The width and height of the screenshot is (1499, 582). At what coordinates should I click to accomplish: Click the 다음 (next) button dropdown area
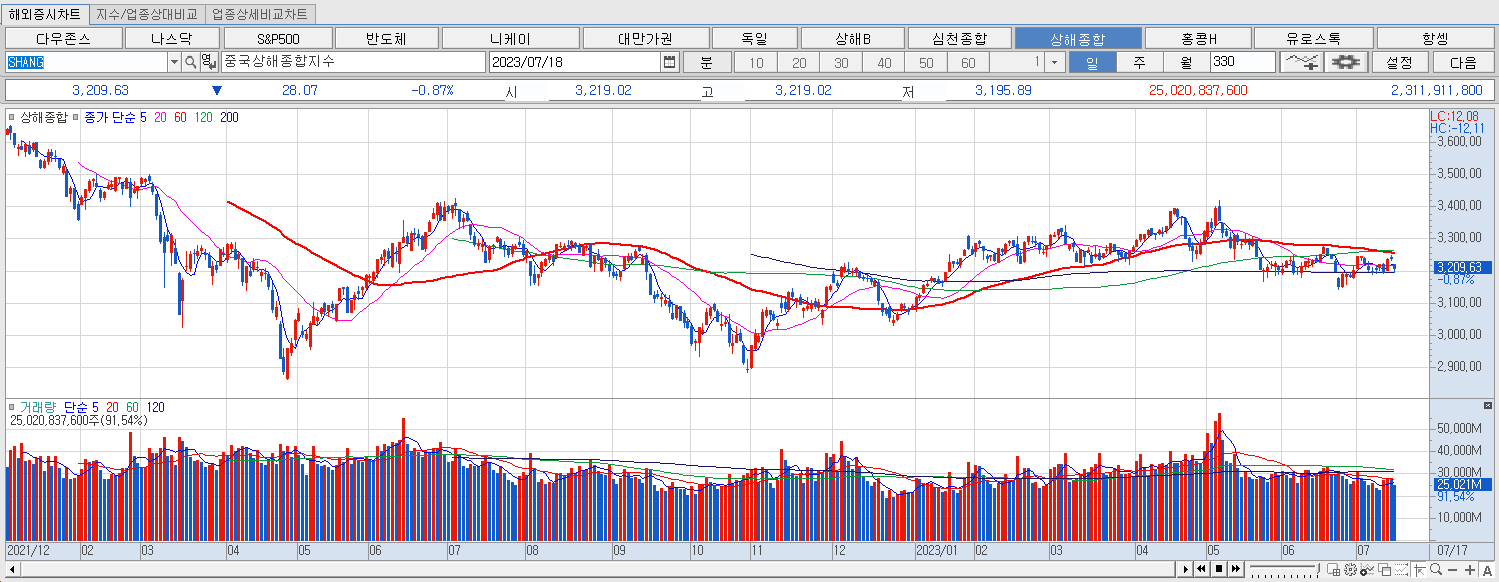1463,61
